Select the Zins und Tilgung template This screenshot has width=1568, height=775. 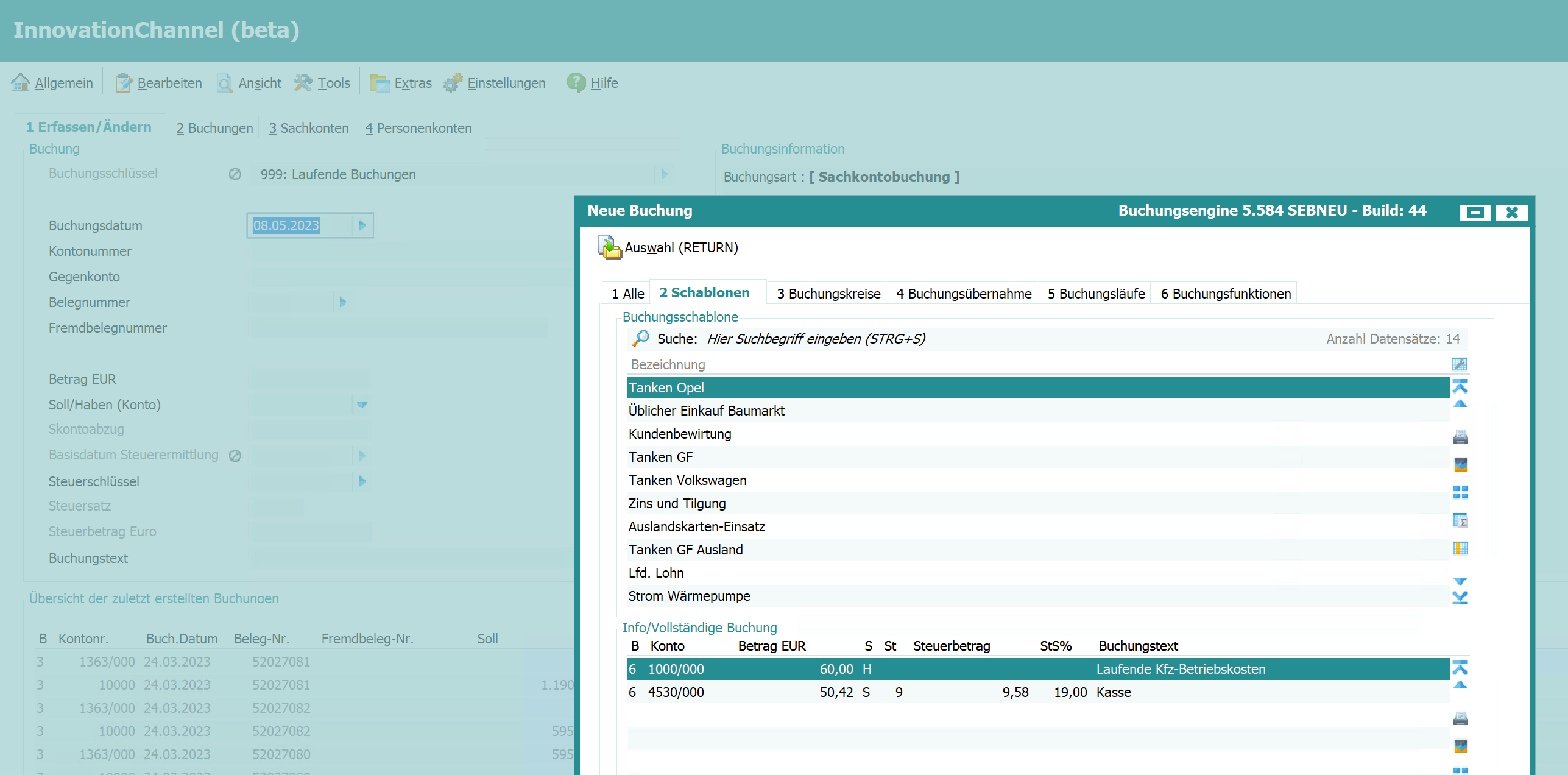pyautogui.click(x=677, y=503)
